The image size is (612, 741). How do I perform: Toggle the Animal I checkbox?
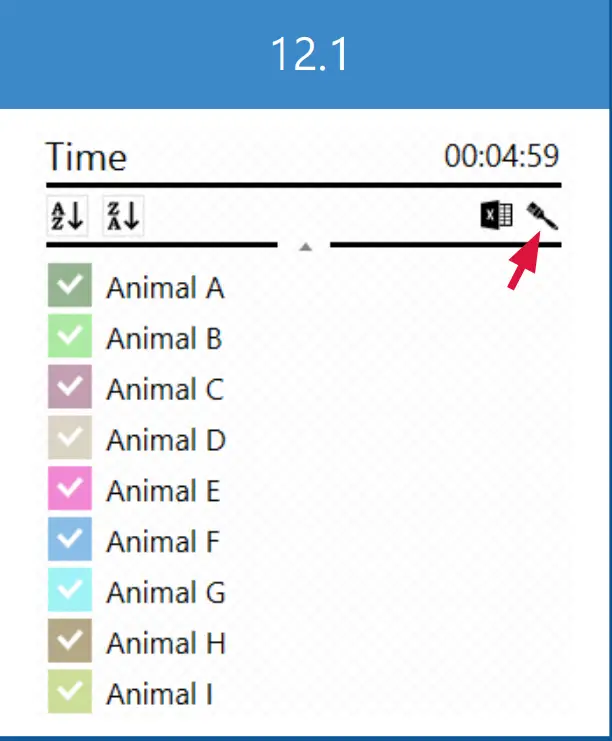[69, 693]
